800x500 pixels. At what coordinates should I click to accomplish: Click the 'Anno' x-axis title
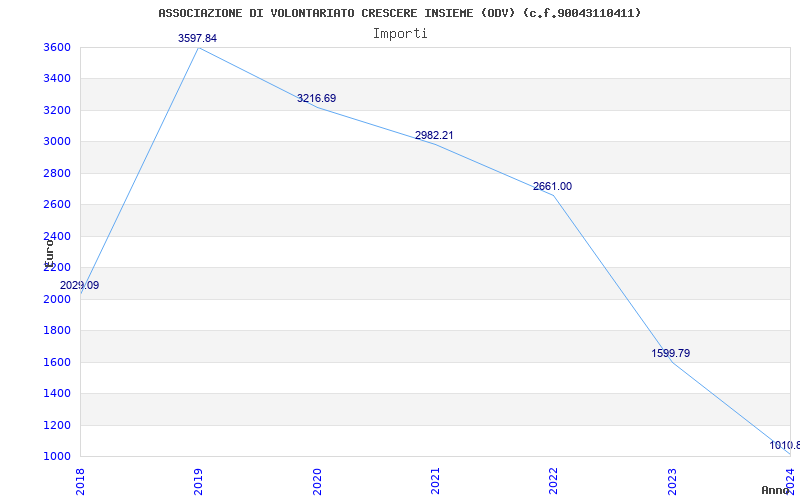pyautogui.click(x=775, y=490)
